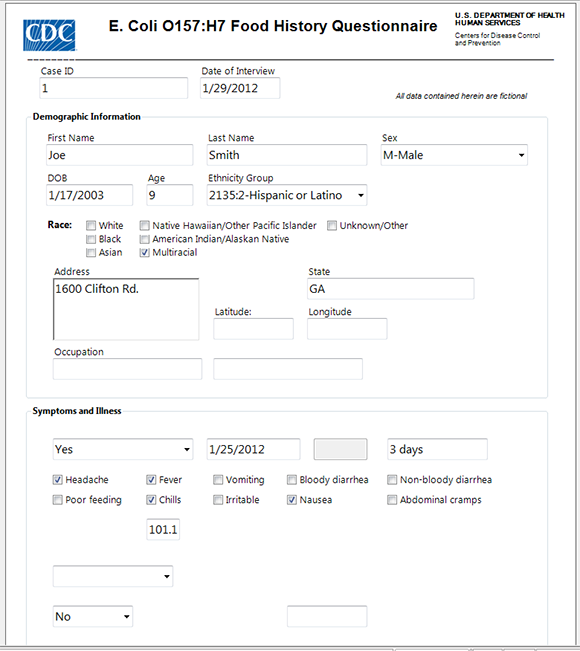
Task: Uncheck the Multiracial checkbox
Action: (x=144, y=252)
